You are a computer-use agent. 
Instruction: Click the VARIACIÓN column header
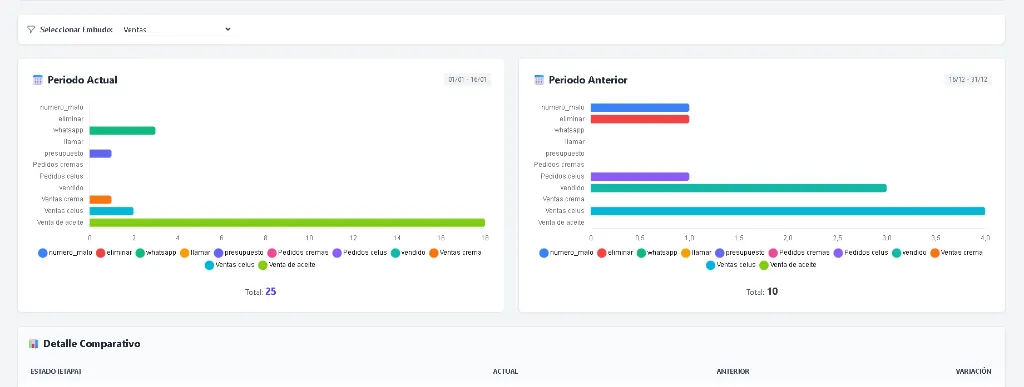pos(974,371)
